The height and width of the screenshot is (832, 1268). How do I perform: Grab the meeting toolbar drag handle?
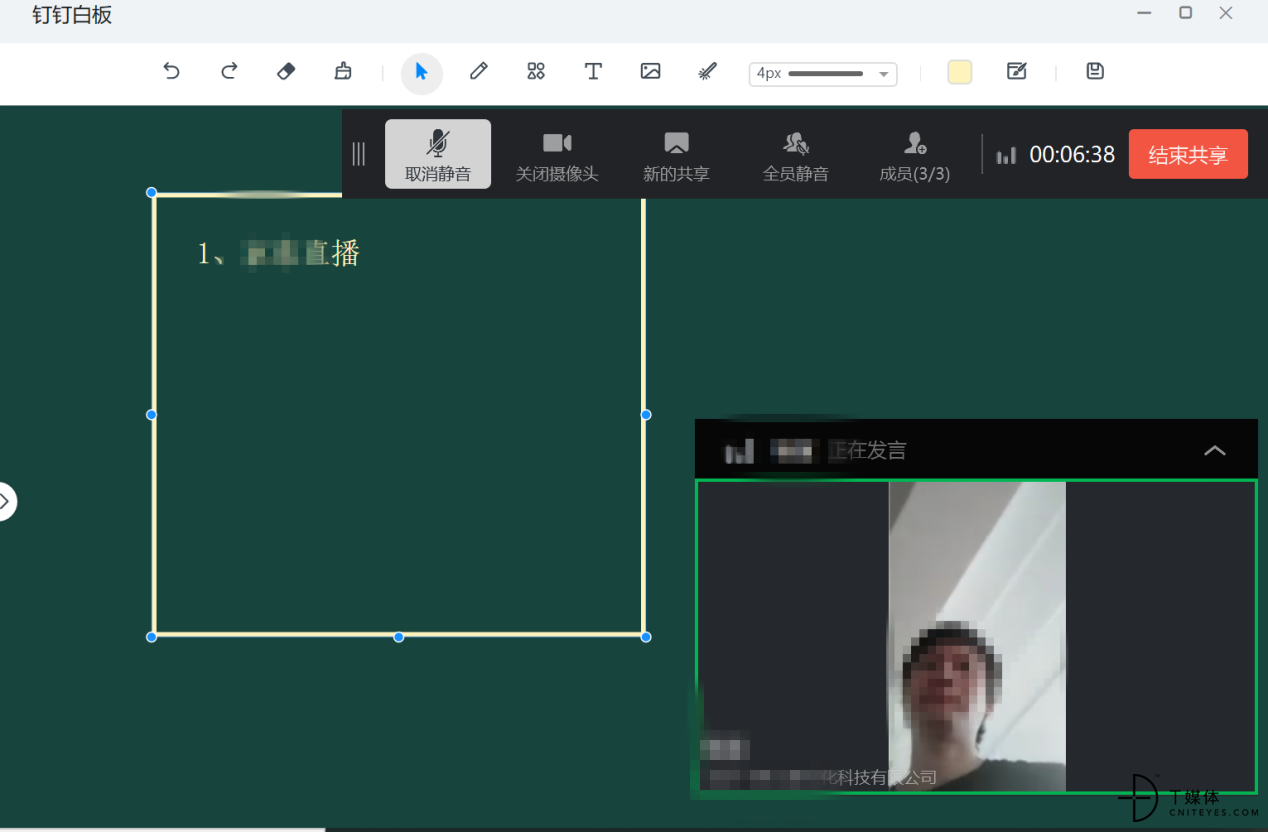click(x=359, y=154)
